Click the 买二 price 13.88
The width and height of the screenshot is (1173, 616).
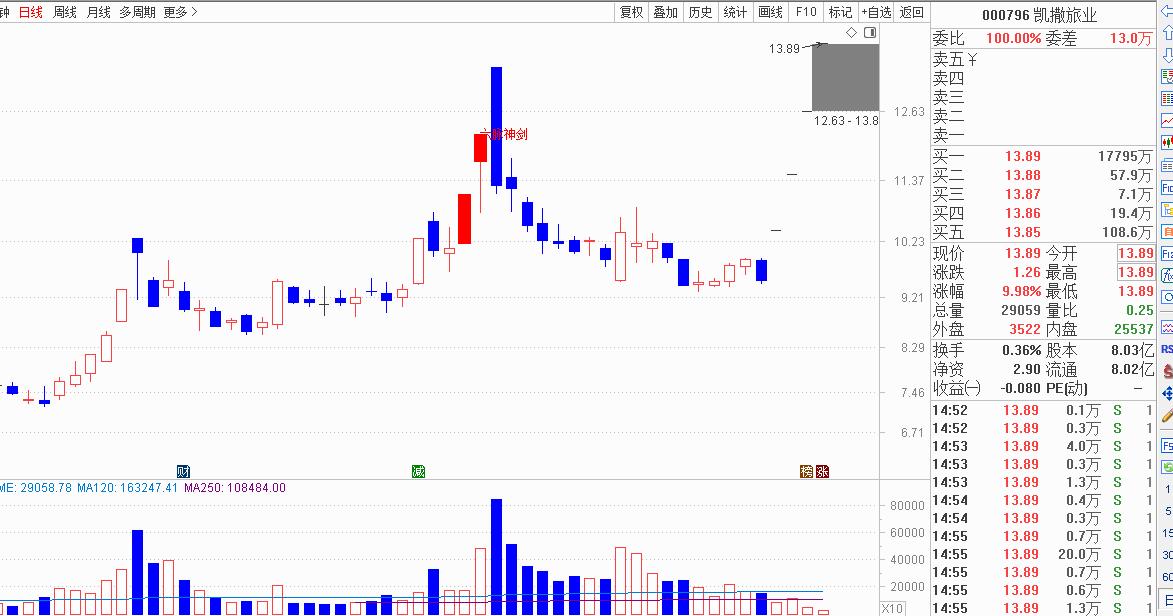(x=1023, y=175)
